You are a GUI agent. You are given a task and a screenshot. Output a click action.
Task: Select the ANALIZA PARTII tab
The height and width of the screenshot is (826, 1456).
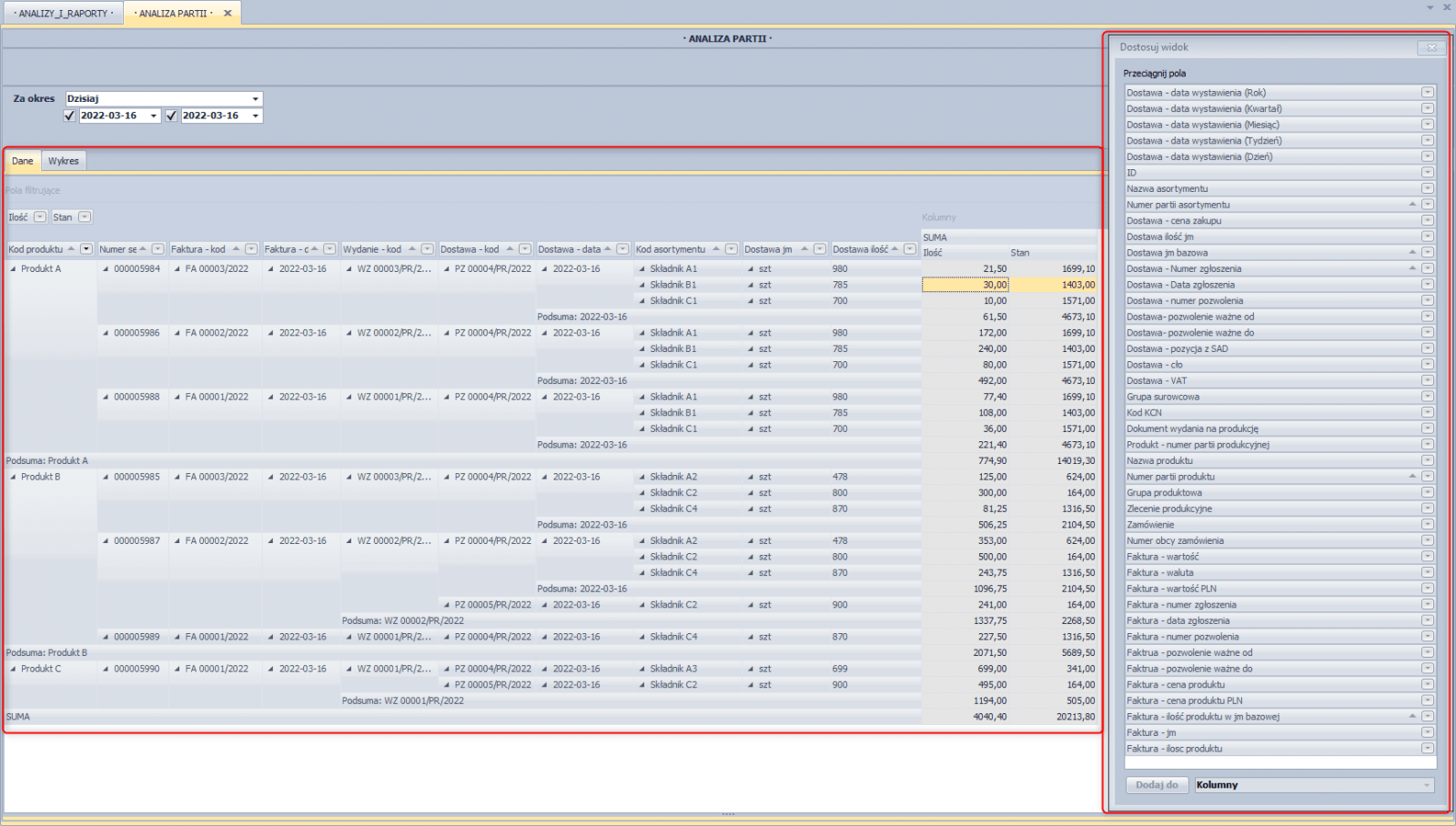173,14
